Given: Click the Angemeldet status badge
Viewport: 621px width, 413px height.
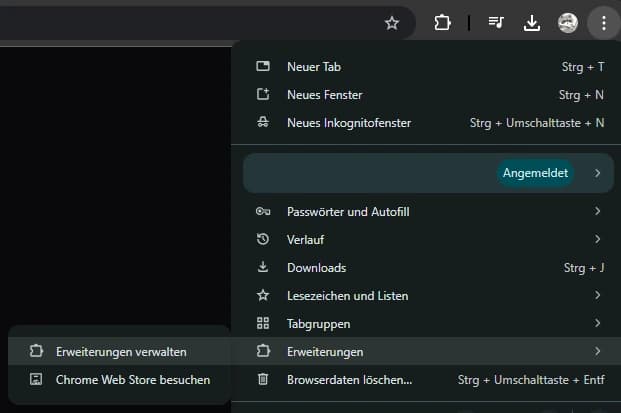Looking at the screenshot, I should point(535,173).
